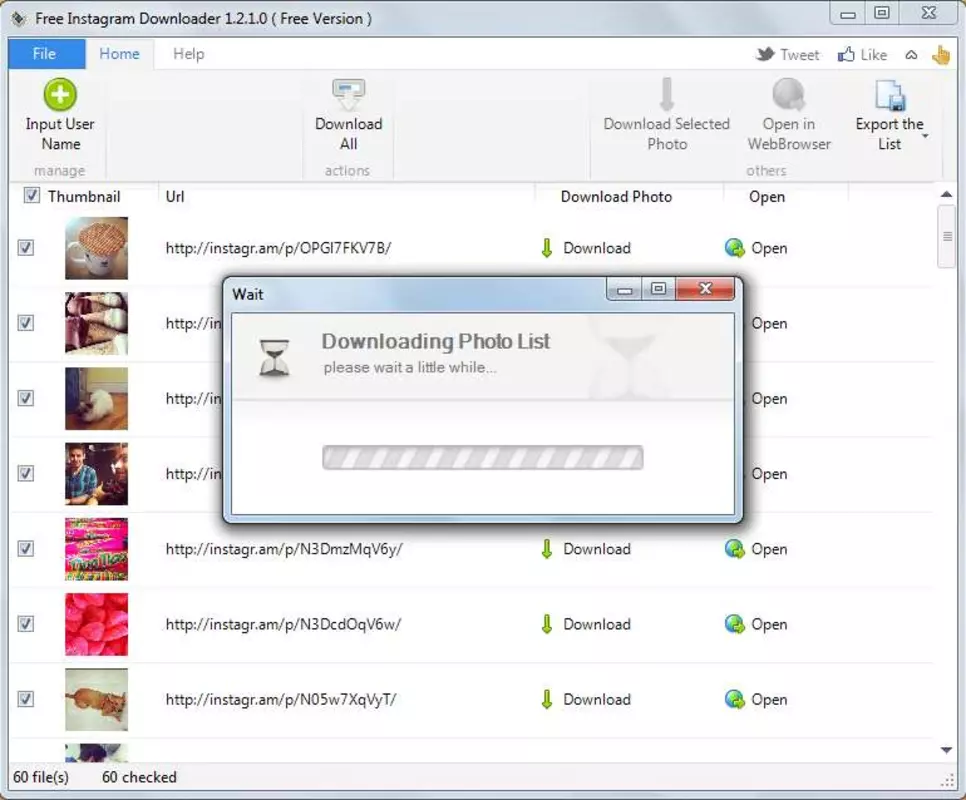Click the Download All toolbar icon

[349, 95]
